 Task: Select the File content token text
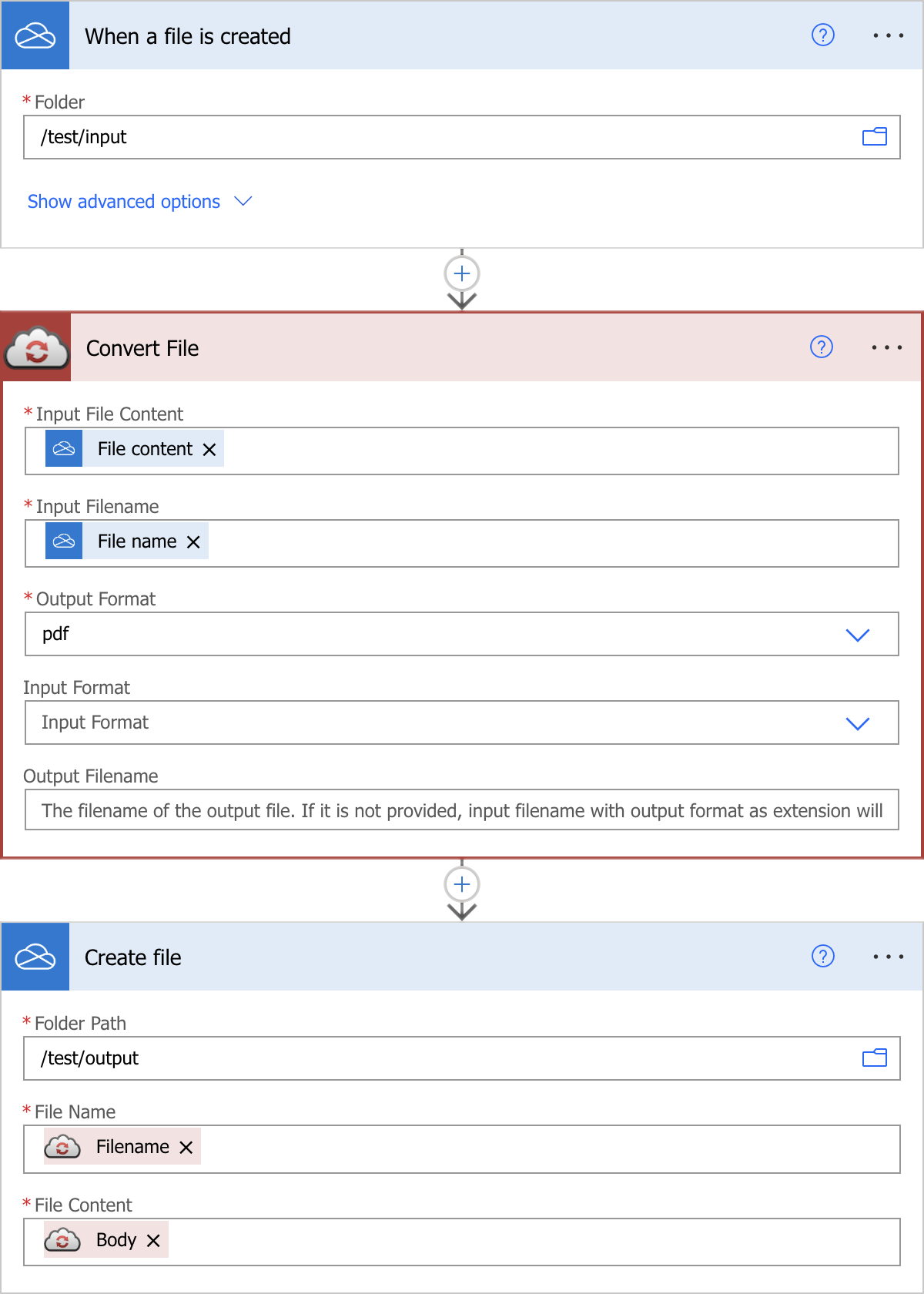pyautogui.click(x=145, y=449)
